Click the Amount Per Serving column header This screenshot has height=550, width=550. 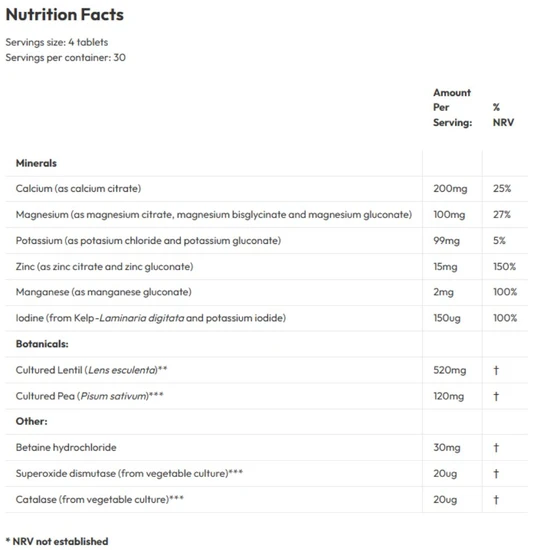(x=452, y=107)
